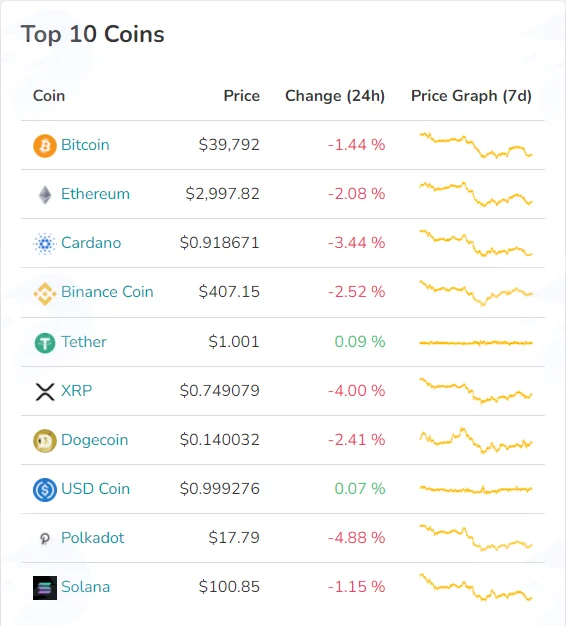Click the blue USD Coin logo

(45, 490)
